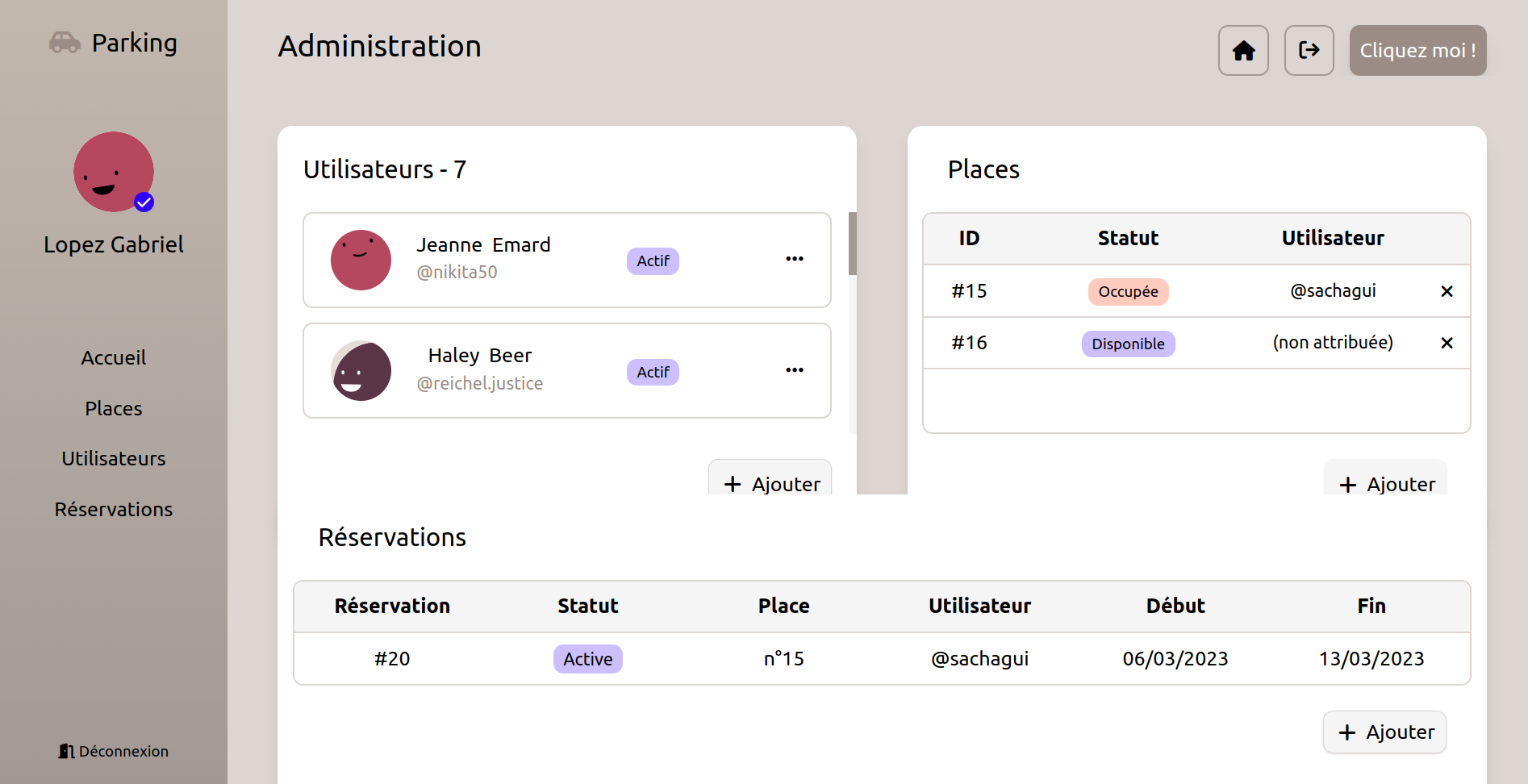Open Utilisateurs in the sidebar menu
This screenshot has height=784, width=1528.
(x=114, y=458)
